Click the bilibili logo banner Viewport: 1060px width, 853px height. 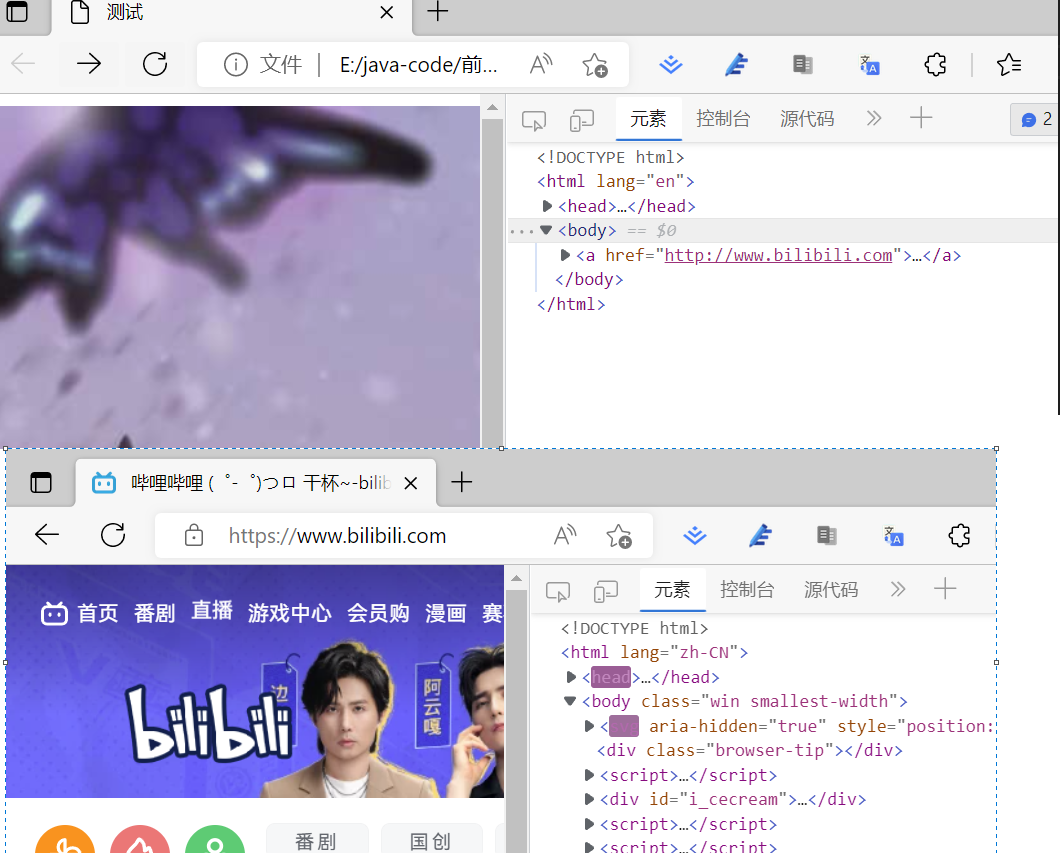pyautogui.click(x=212, y=723)
